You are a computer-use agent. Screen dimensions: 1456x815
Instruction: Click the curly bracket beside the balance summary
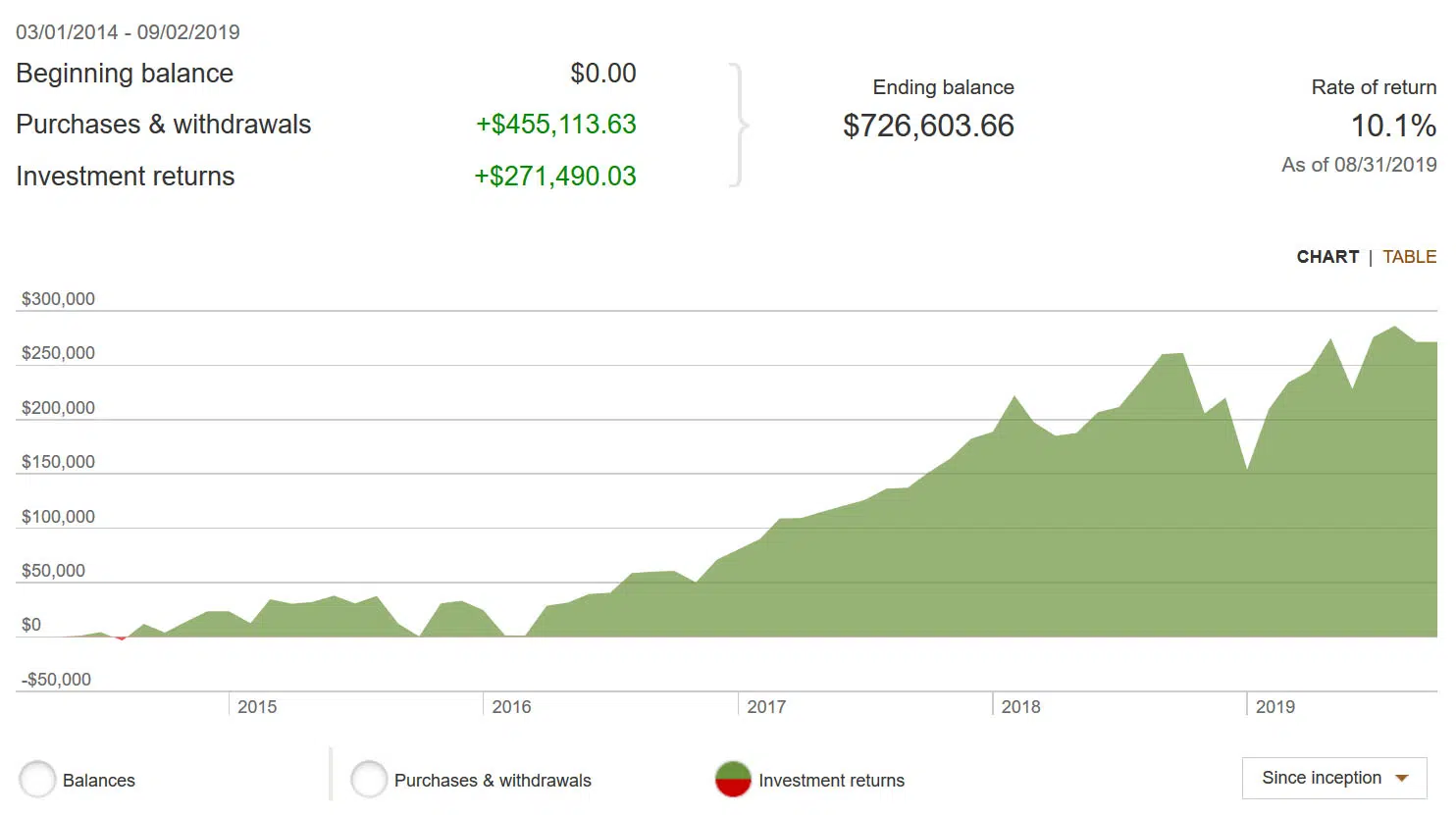point(740,125)
